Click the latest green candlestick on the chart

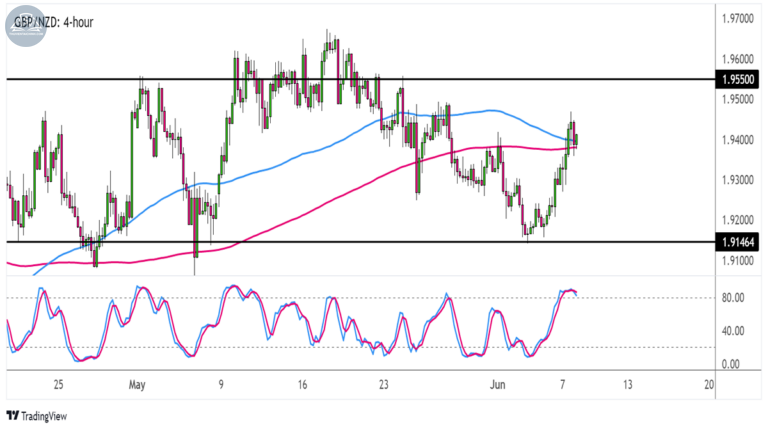576,140
